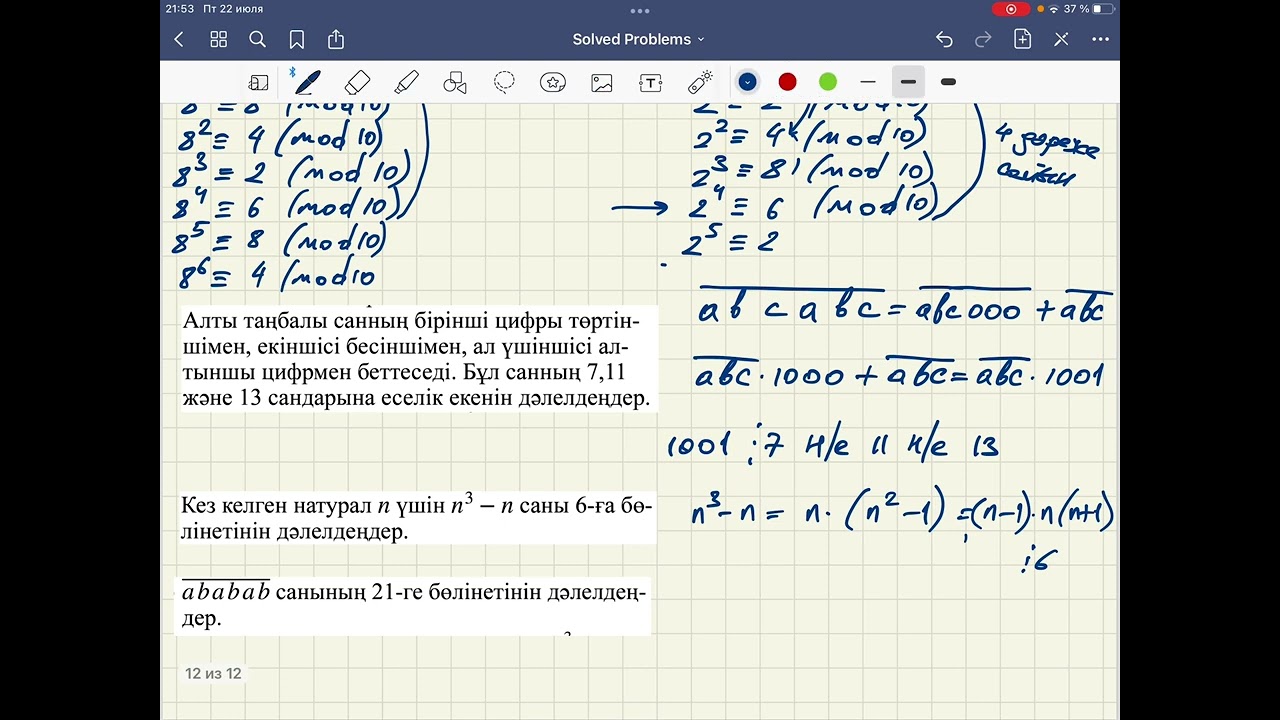Undo the last stroke
Image resolution: width=1280 pixels, height=720 pixels.
coord(944,40)
